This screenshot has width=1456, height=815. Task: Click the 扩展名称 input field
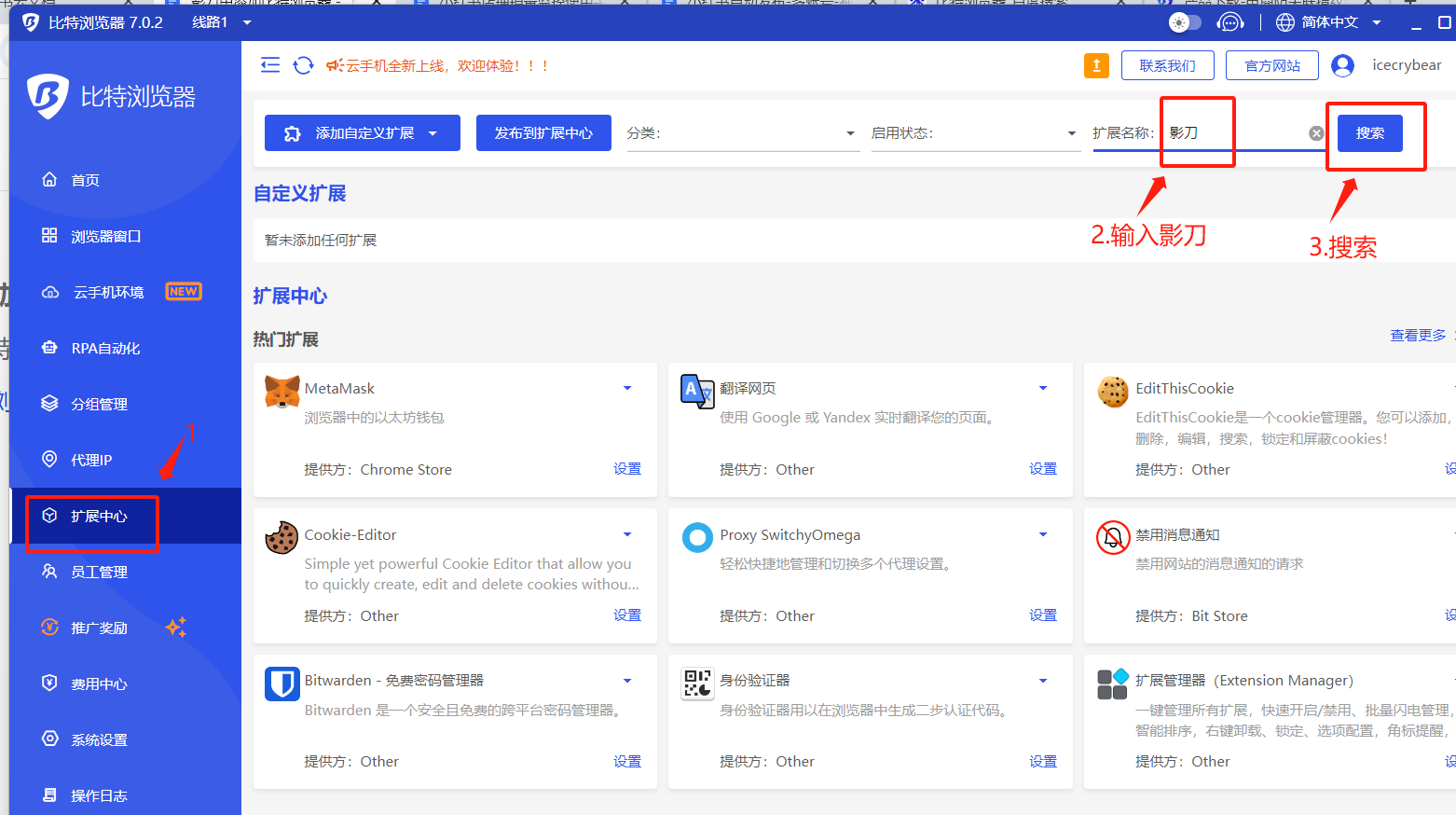tap(1235, 133)
